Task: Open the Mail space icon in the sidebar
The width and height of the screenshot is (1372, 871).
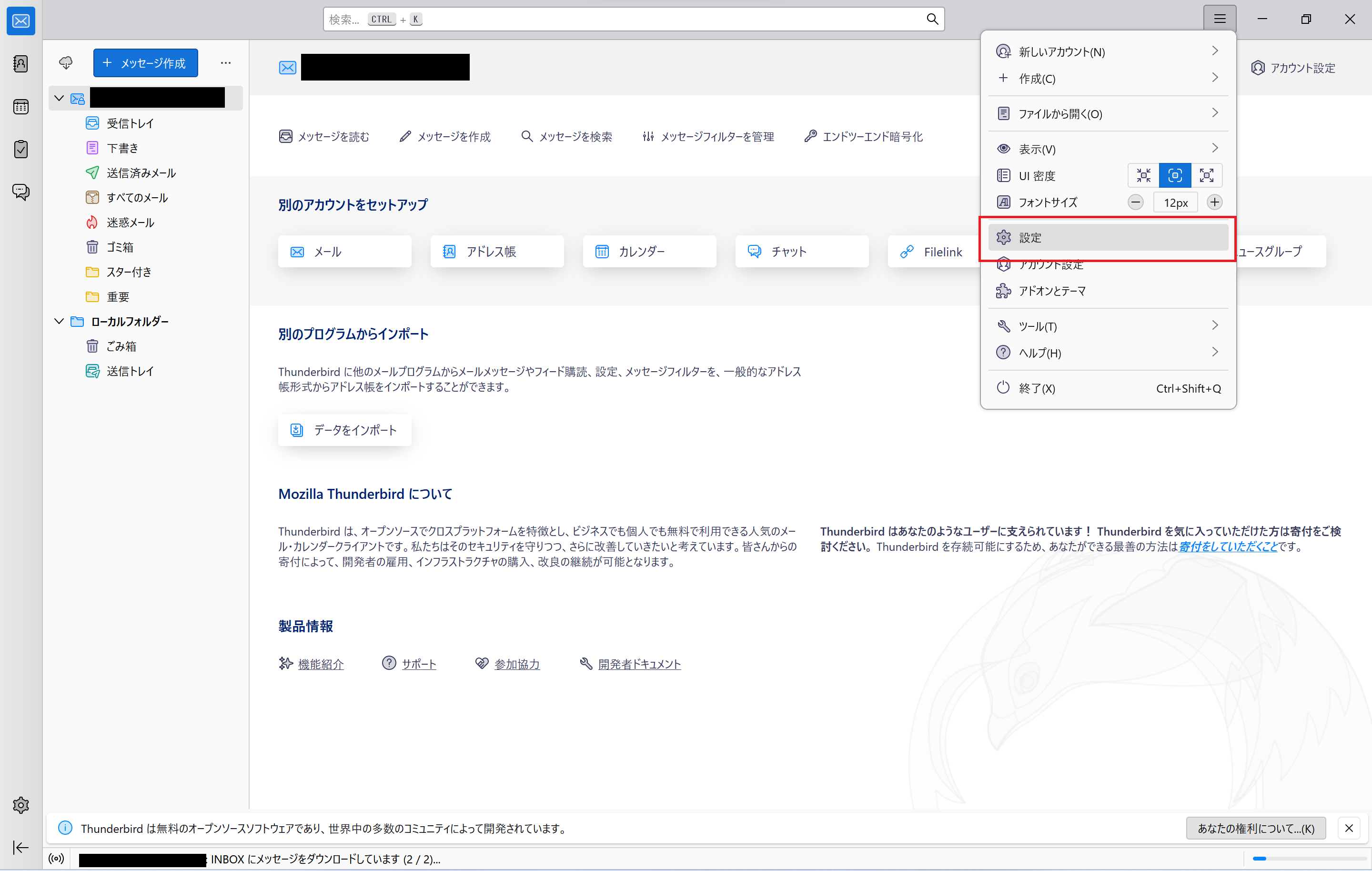Action: 21,21
